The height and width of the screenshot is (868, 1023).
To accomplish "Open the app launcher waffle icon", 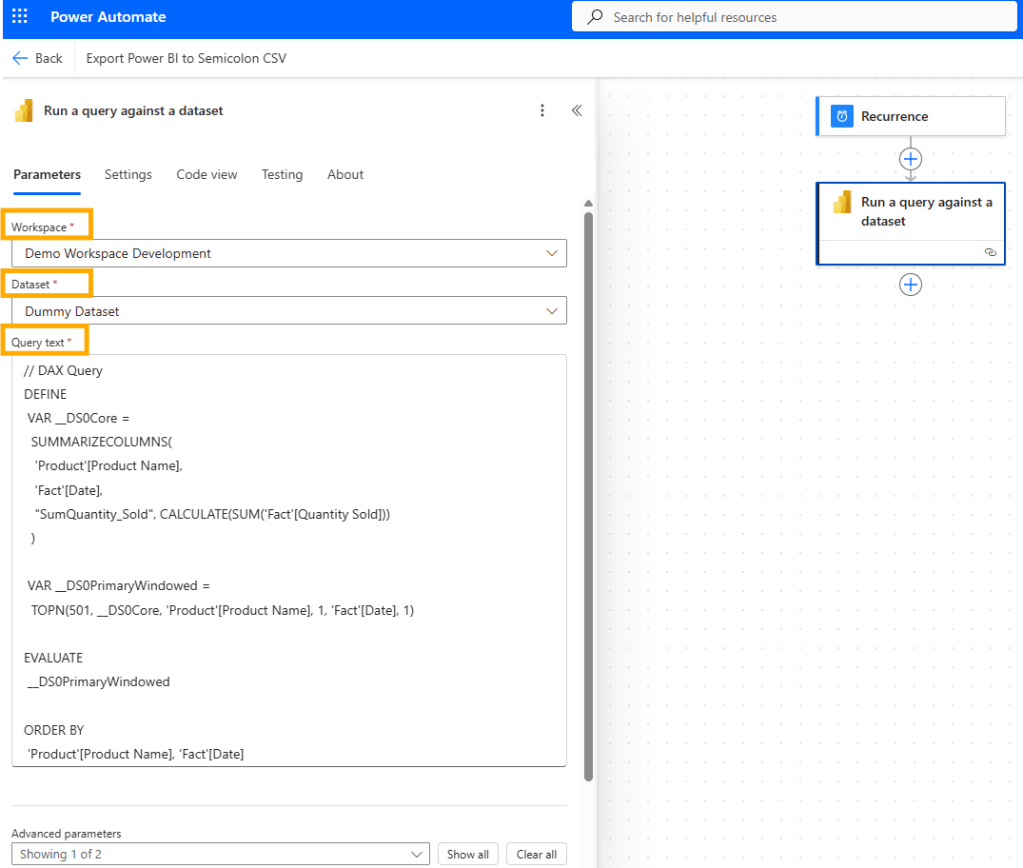I will 18,17.
